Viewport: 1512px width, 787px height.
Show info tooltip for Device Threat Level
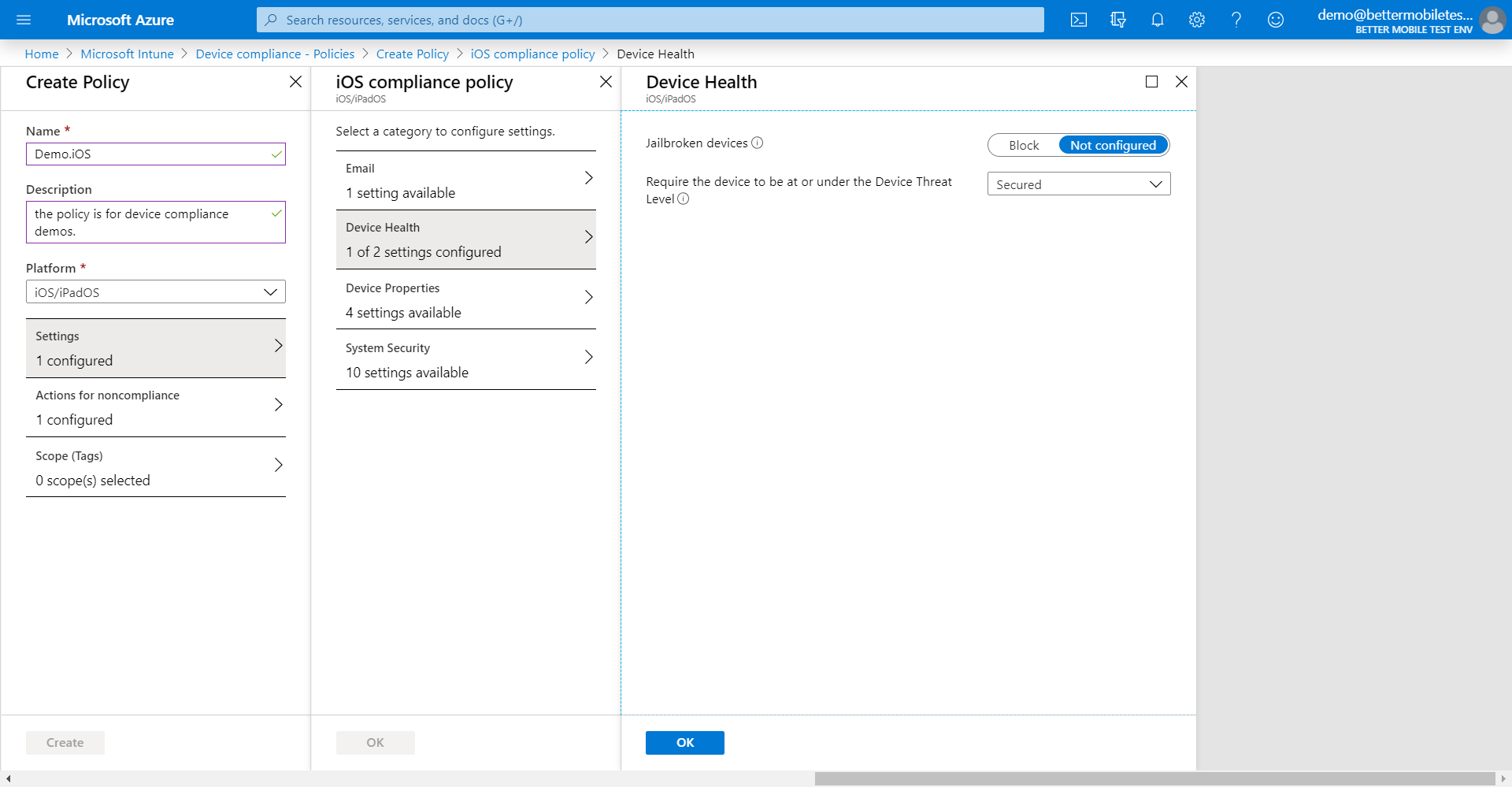[684, 199]
